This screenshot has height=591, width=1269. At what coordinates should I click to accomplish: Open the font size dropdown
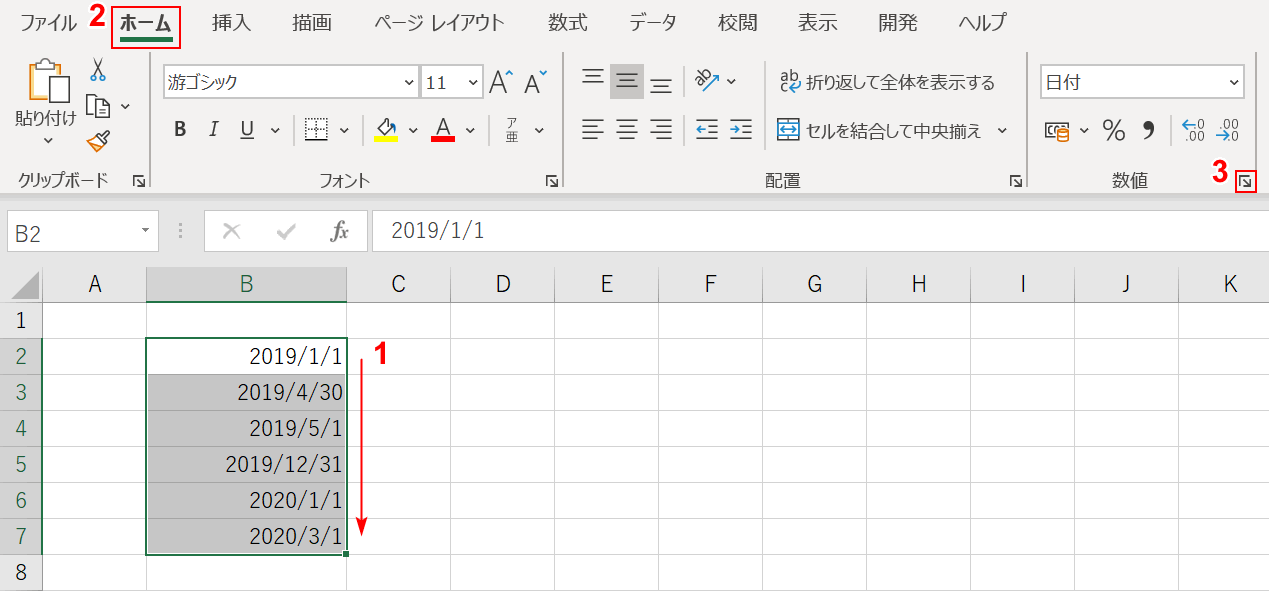pos(473,82)
